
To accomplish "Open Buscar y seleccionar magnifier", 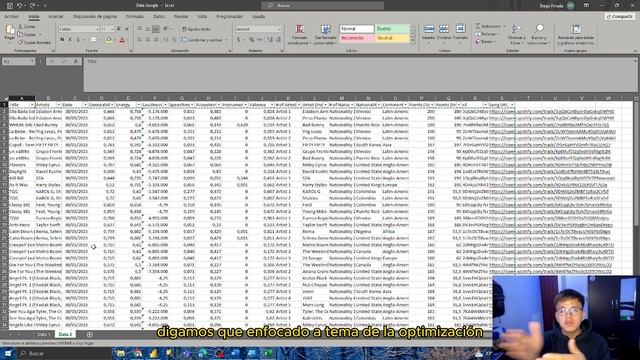I will [x=539, y=34].
